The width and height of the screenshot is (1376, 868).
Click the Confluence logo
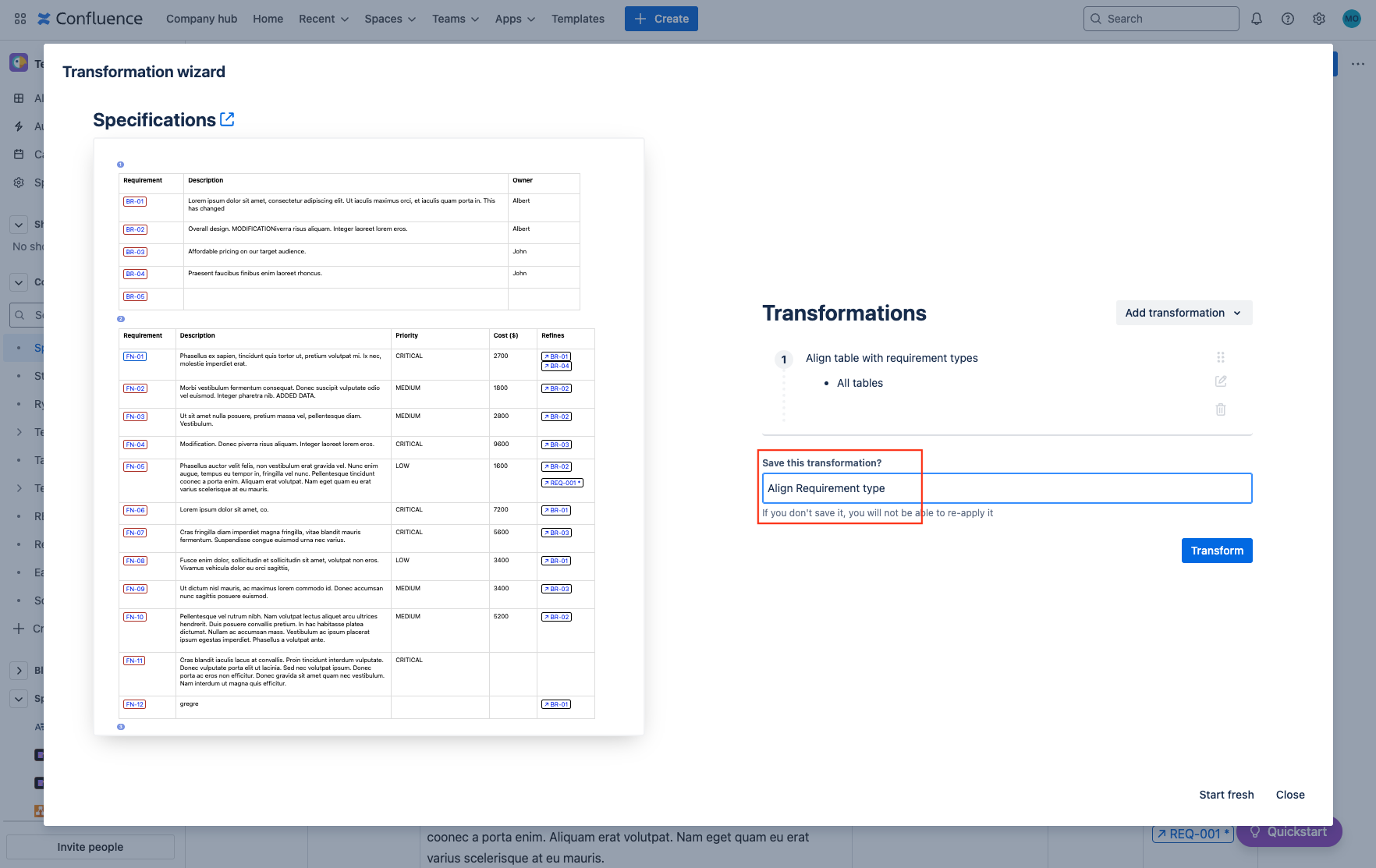tap(90, 18)
